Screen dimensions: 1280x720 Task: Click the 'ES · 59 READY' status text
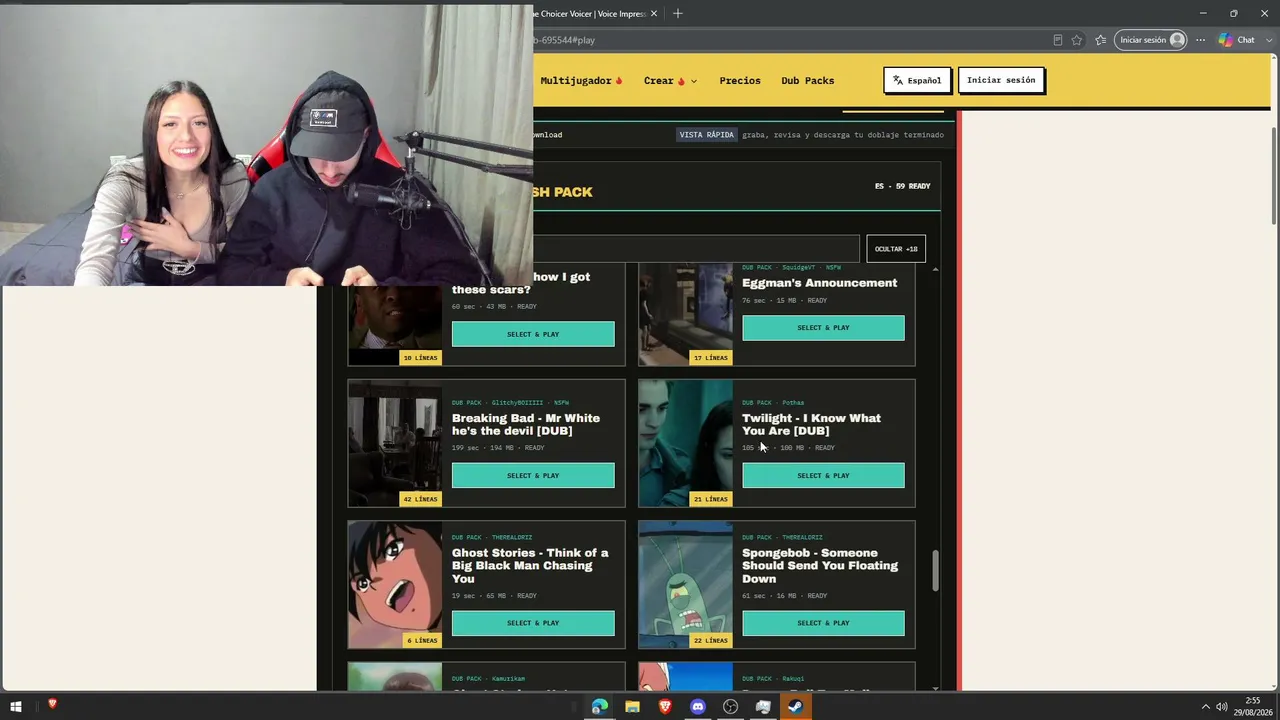[903, 186]
